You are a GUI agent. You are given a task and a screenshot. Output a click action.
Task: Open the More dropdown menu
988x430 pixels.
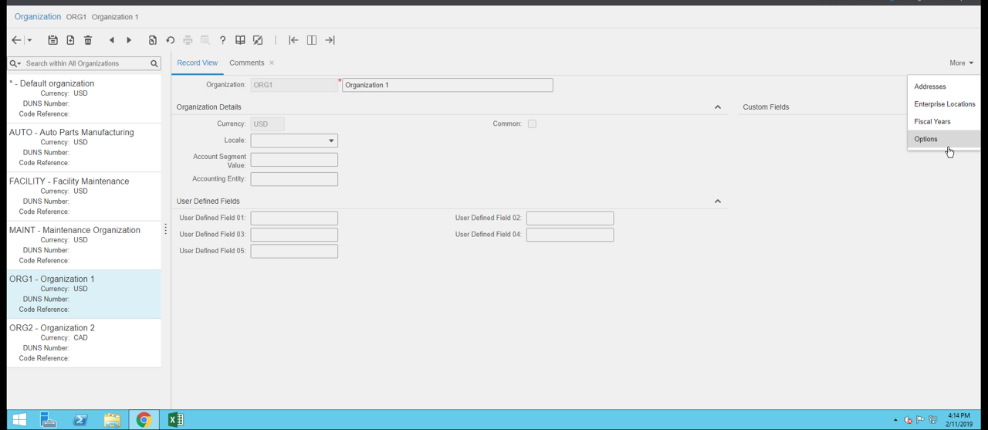(960, 63)
